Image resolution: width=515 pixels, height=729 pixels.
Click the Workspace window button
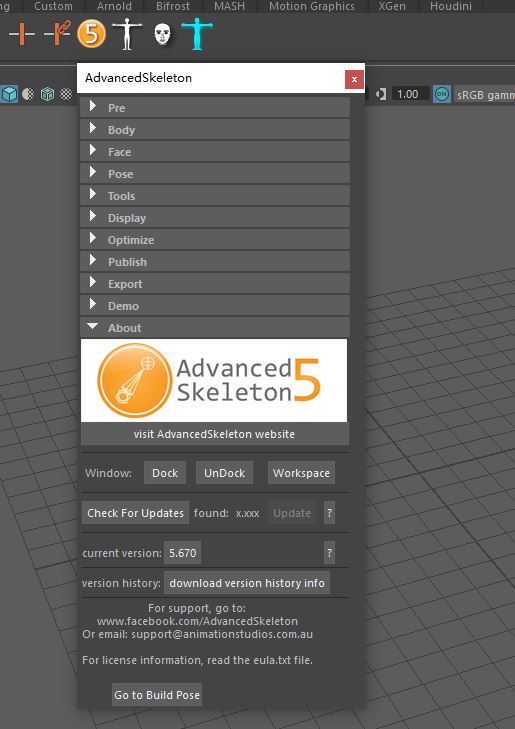(x=301, y=473)
